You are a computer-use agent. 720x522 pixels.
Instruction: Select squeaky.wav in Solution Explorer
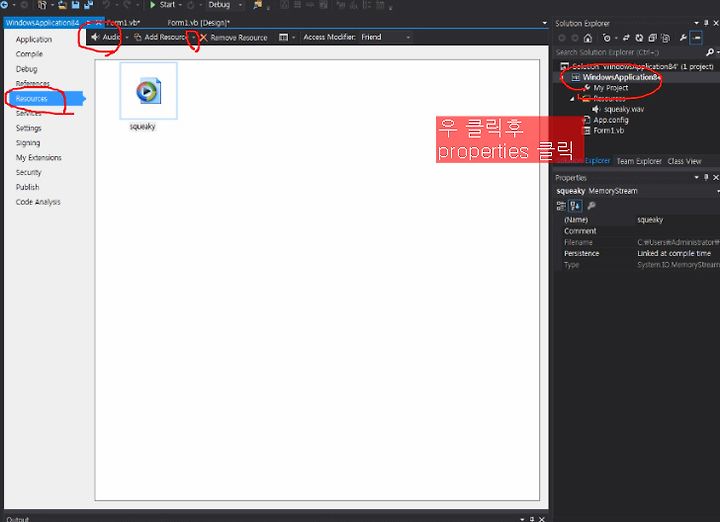(x=619, y=109)
